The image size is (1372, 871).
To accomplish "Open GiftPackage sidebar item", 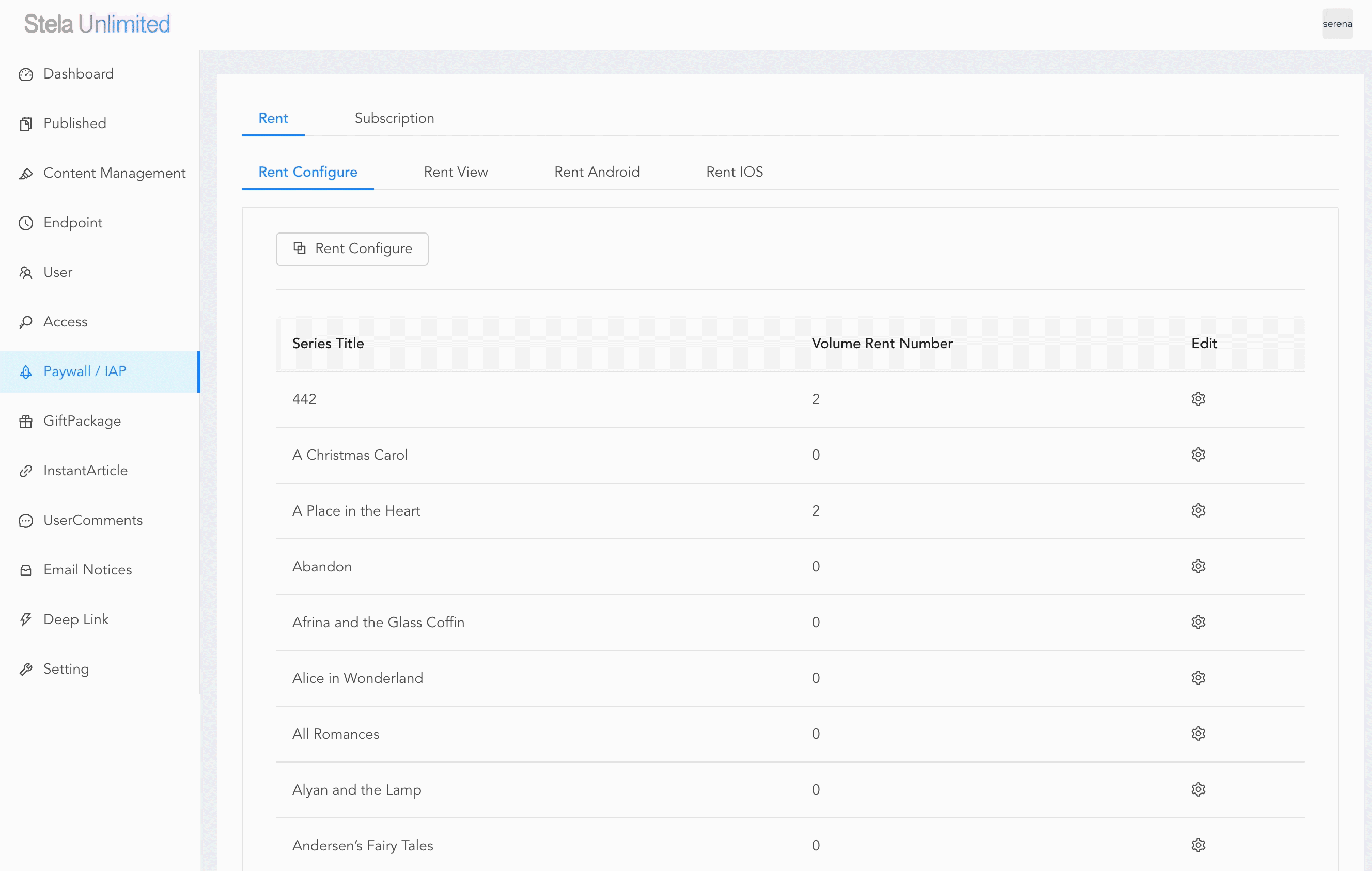I will click(82, 421).
